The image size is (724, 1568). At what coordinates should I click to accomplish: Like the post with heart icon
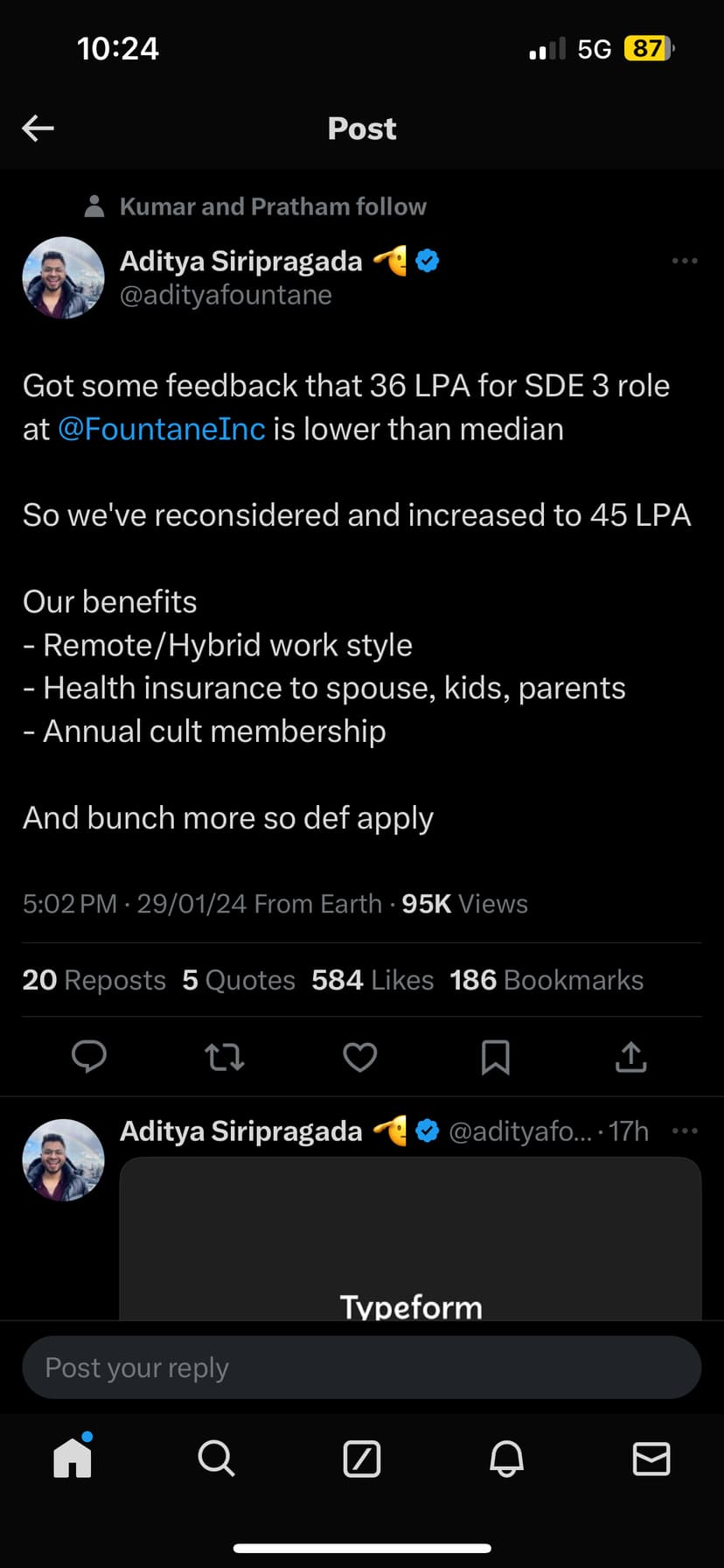[359, 1057]
